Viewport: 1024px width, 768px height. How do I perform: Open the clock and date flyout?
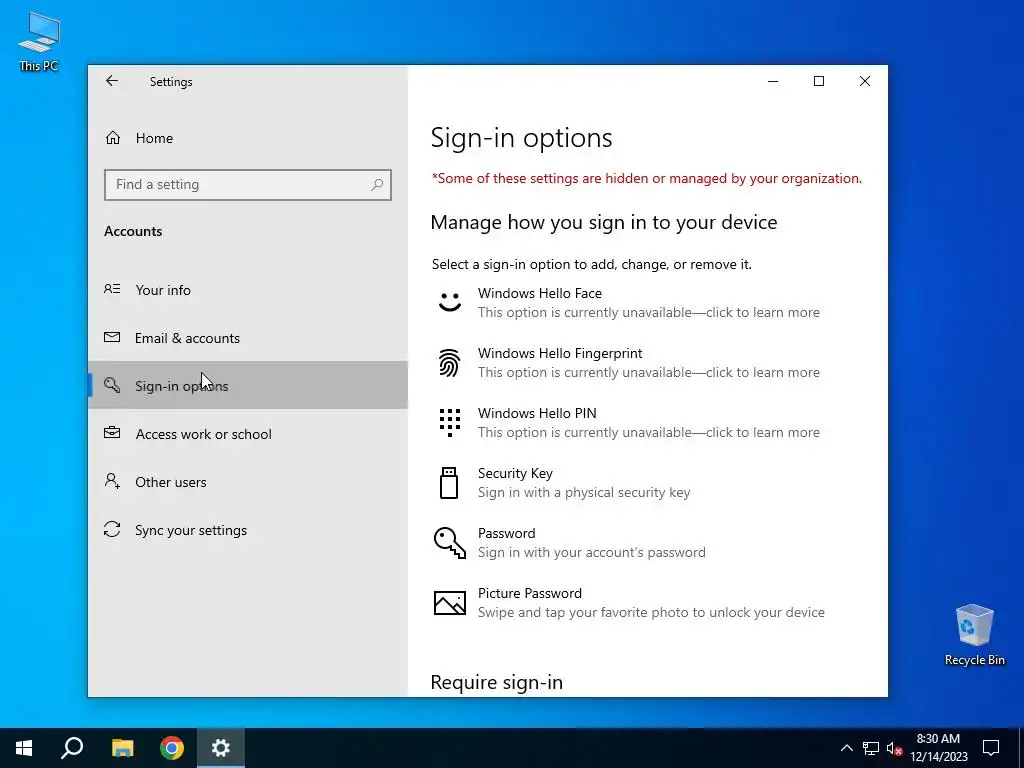pyautogui.click(x=938, y=748)
